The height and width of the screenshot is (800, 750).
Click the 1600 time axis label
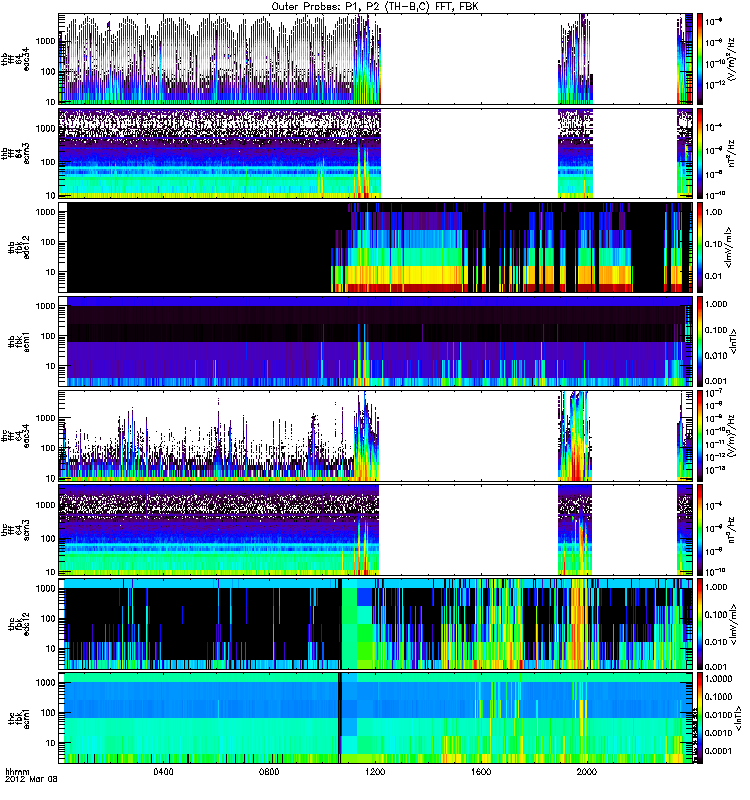click(481, 772)
